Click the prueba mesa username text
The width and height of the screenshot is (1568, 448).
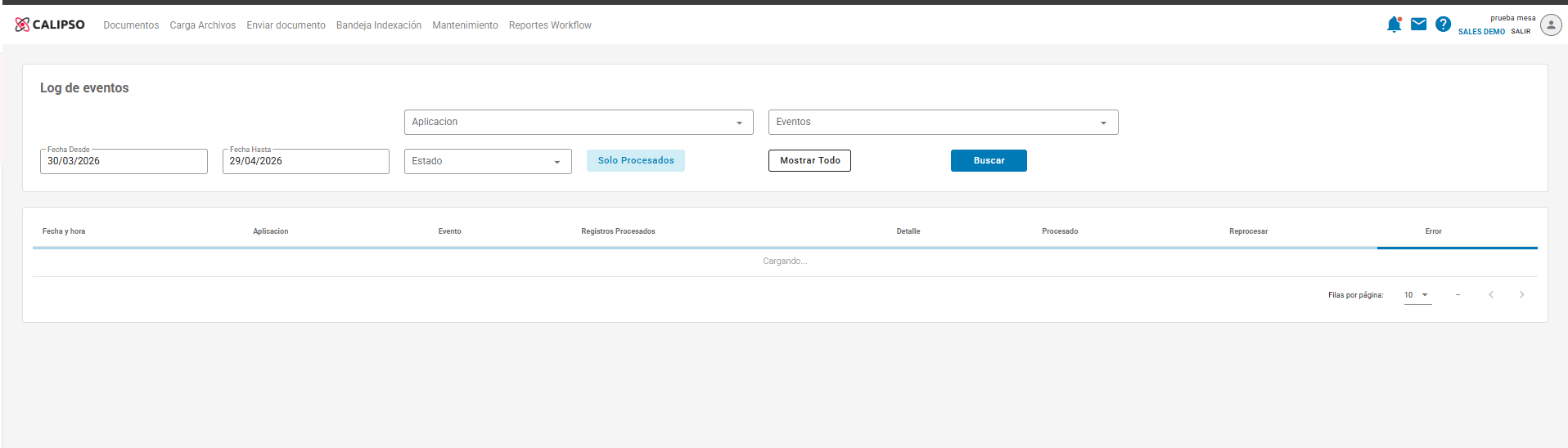[1512, 18]
